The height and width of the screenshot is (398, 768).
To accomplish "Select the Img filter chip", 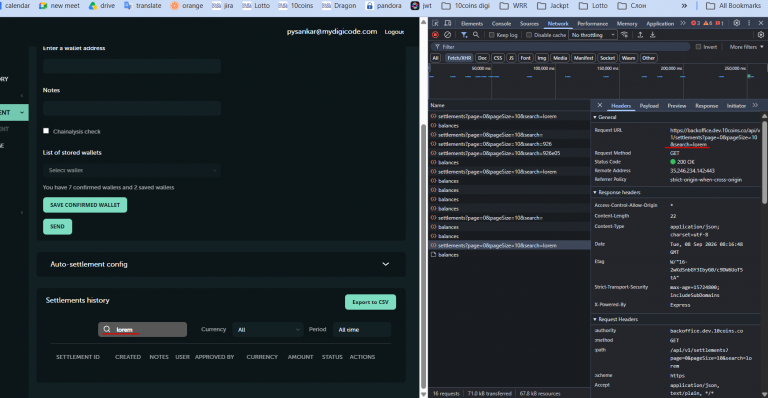I will pos(541,58).
